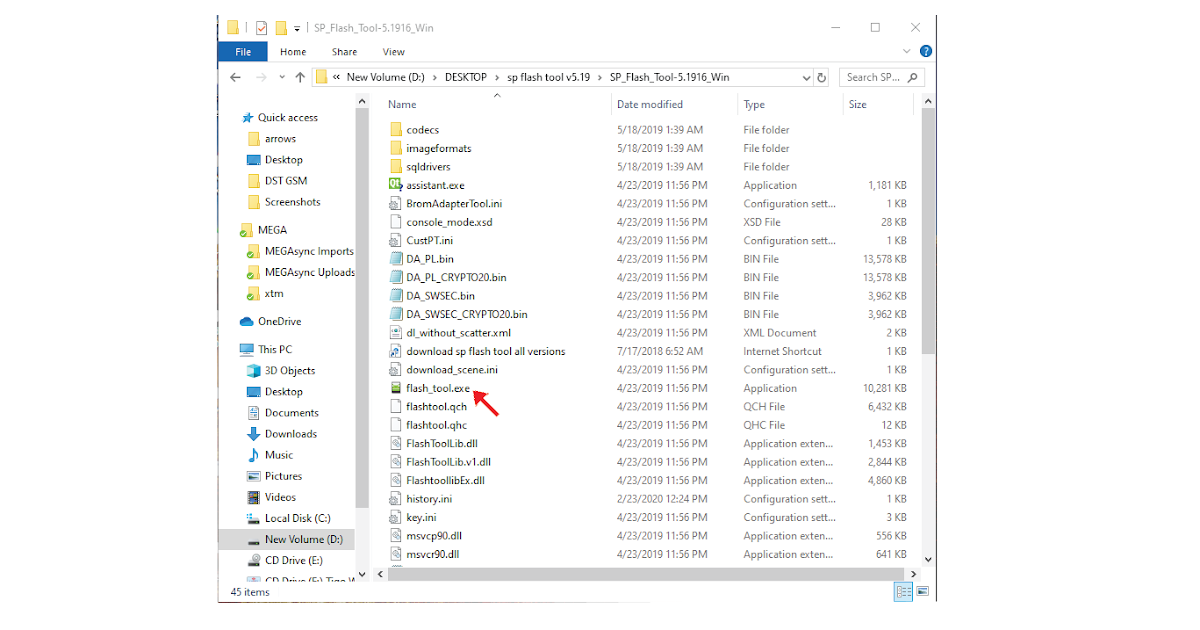Click the codecs folder icon

coord(395,130)
